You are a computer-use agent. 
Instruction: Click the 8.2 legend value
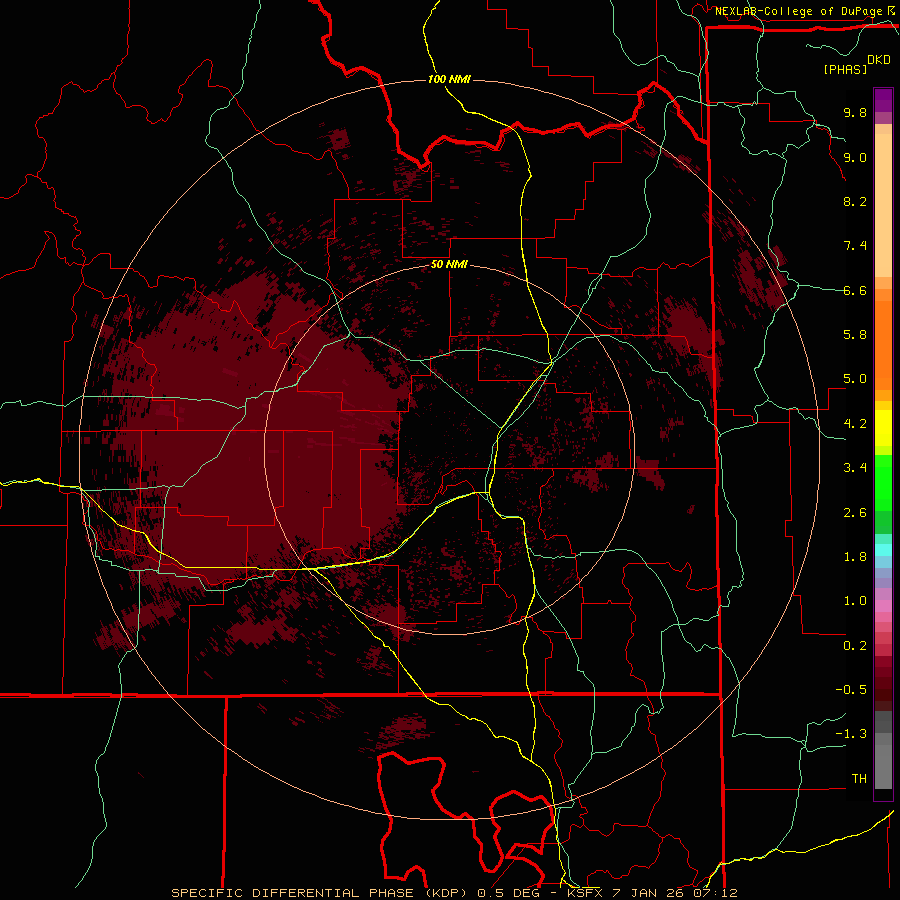(x=855, y=201)
